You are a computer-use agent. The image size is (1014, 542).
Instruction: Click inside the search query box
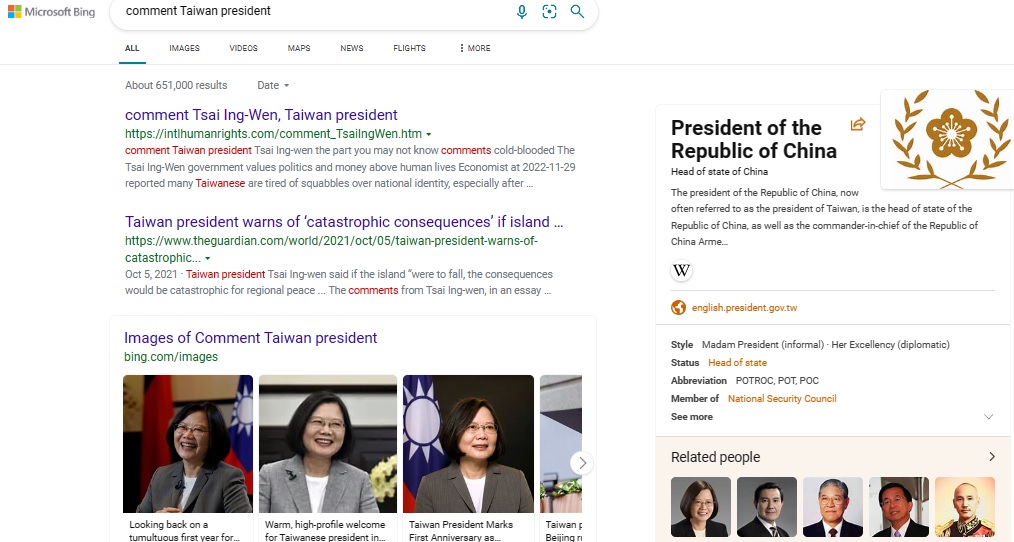tap(310, 12)
